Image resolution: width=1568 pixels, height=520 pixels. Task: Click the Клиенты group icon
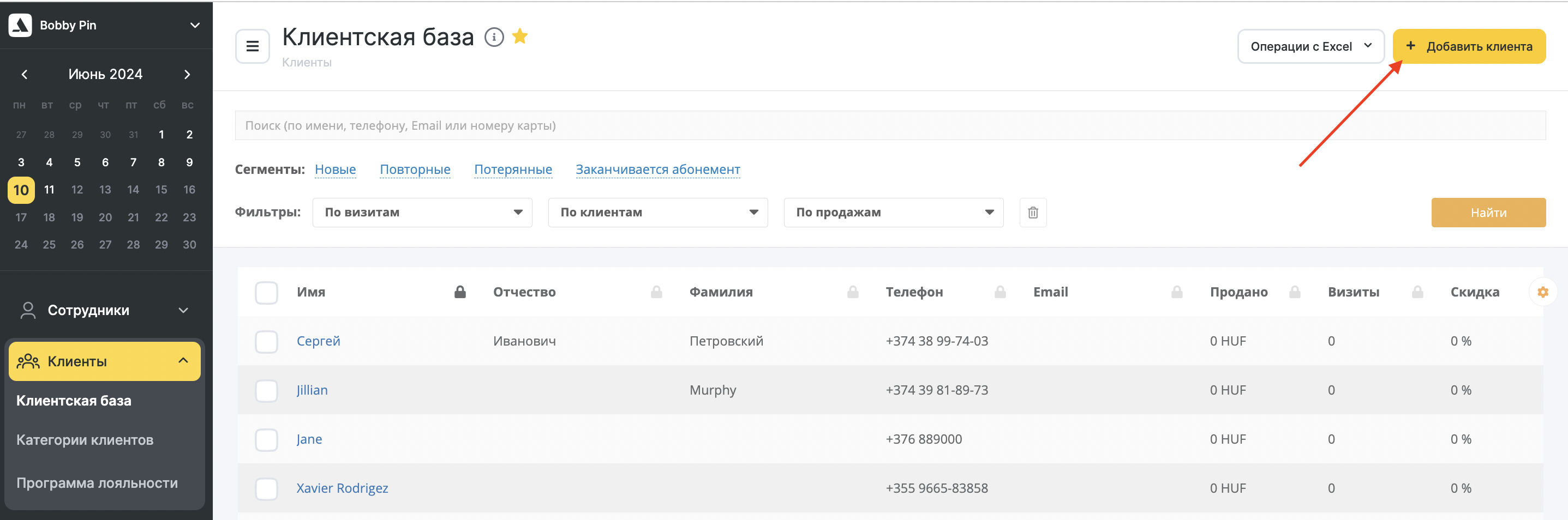[28, 361]
